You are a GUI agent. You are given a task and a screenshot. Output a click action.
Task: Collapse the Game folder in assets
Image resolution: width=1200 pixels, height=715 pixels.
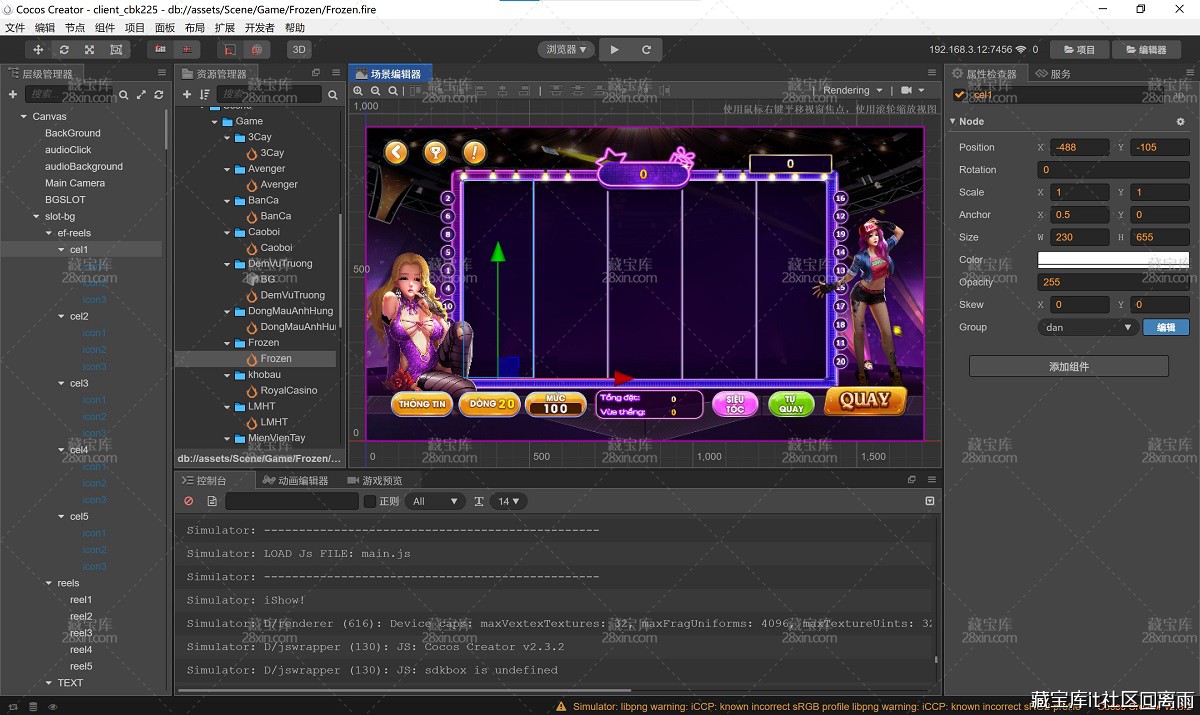(214, 122)
